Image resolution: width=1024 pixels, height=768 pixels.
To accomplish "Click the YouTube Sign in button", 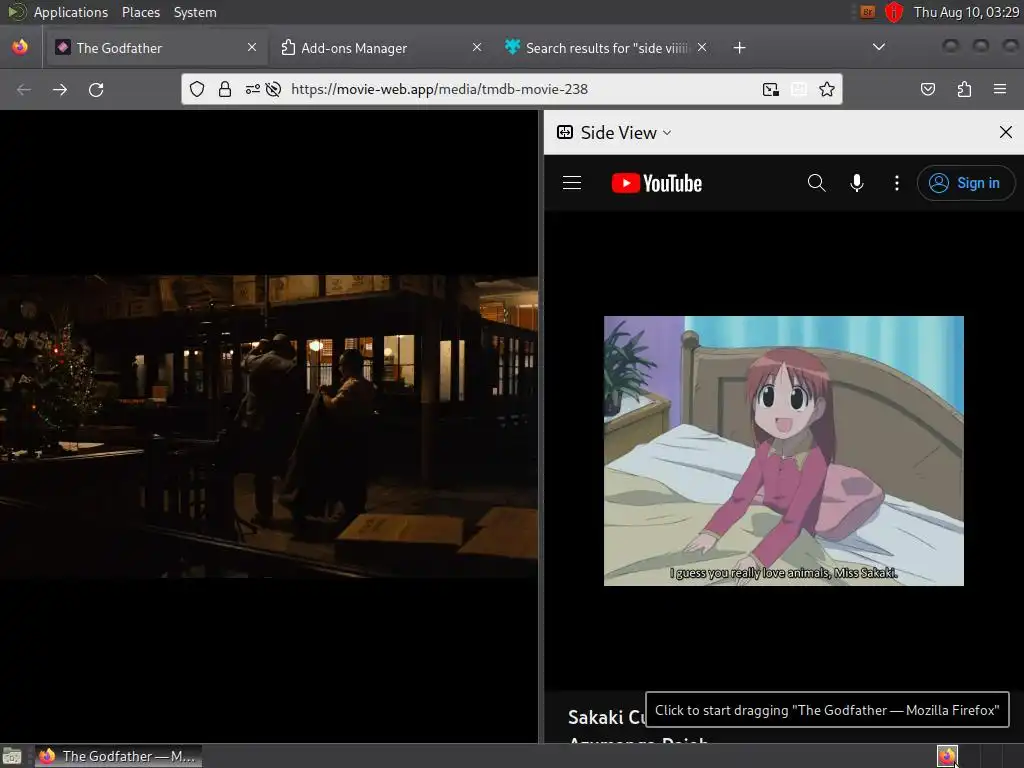I will tap(966, 183).
